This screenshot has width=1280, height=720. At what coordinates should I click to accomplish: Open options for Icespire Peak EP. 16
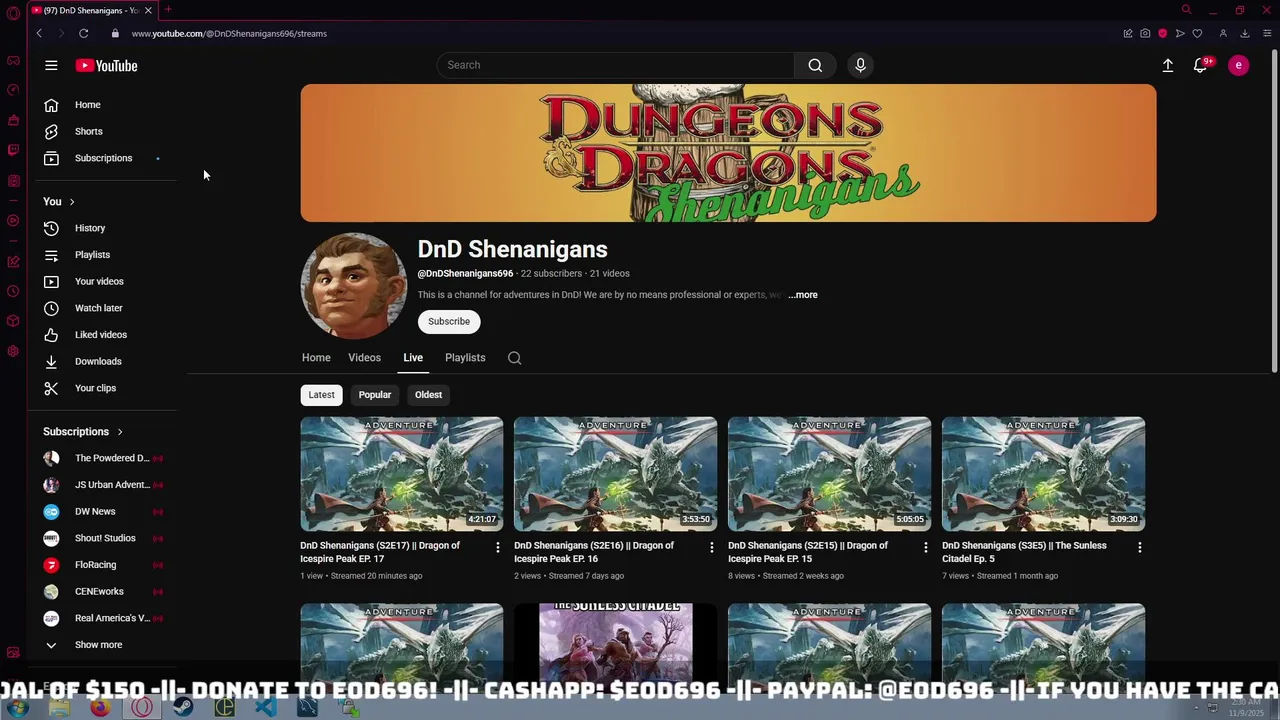(x=712, y=547)
